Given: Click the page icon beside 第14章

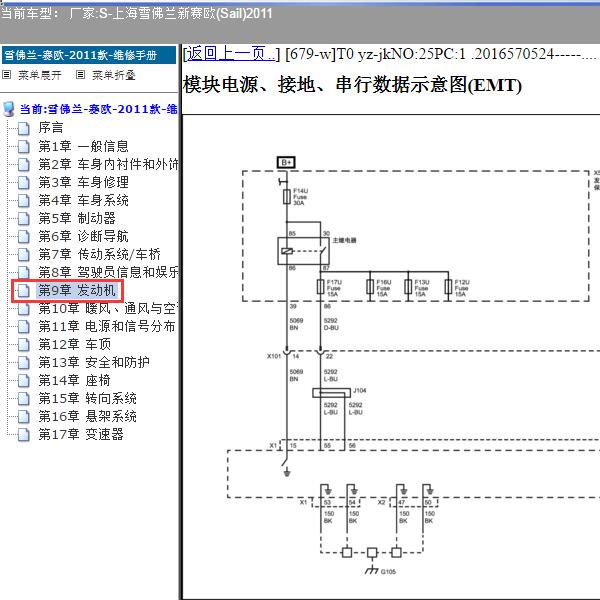Looking at the screenshot, I should 23,381.
